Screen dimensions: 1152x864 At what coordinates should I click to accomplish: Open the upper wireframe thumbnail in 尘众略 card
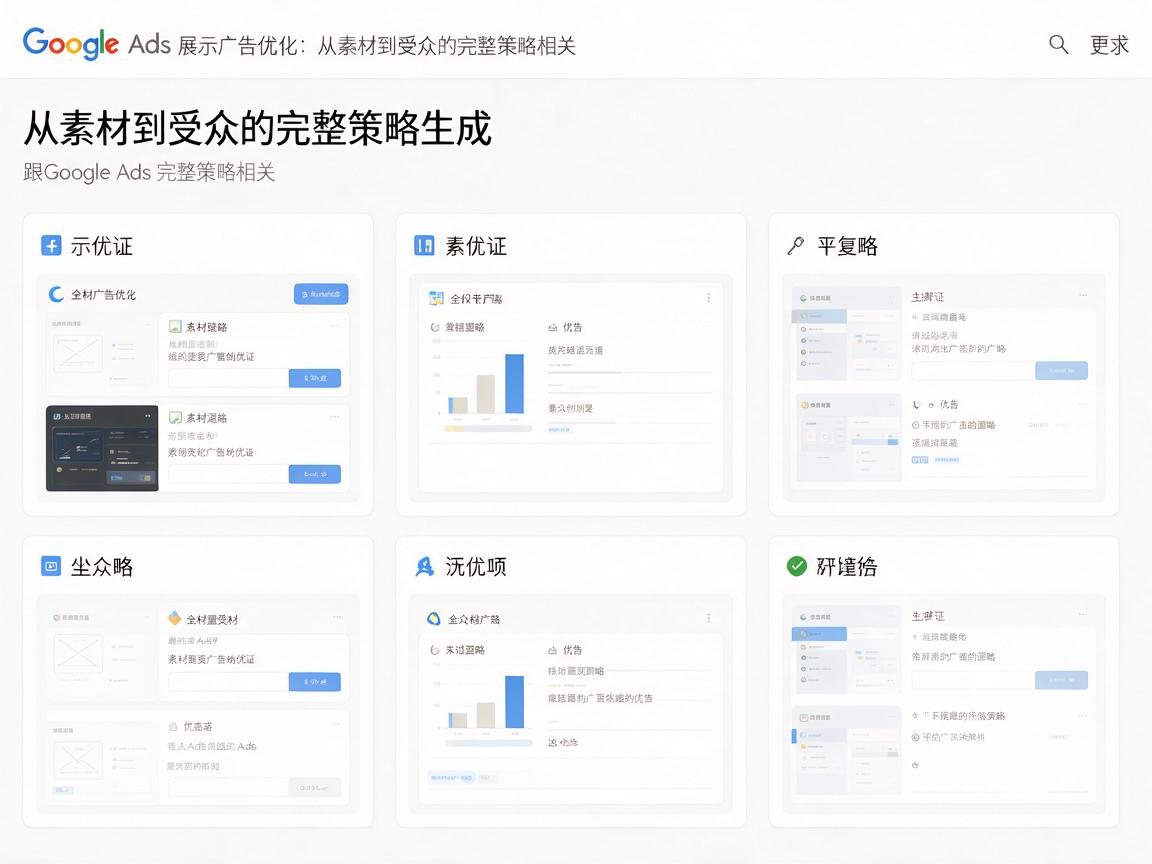point(101,652)
